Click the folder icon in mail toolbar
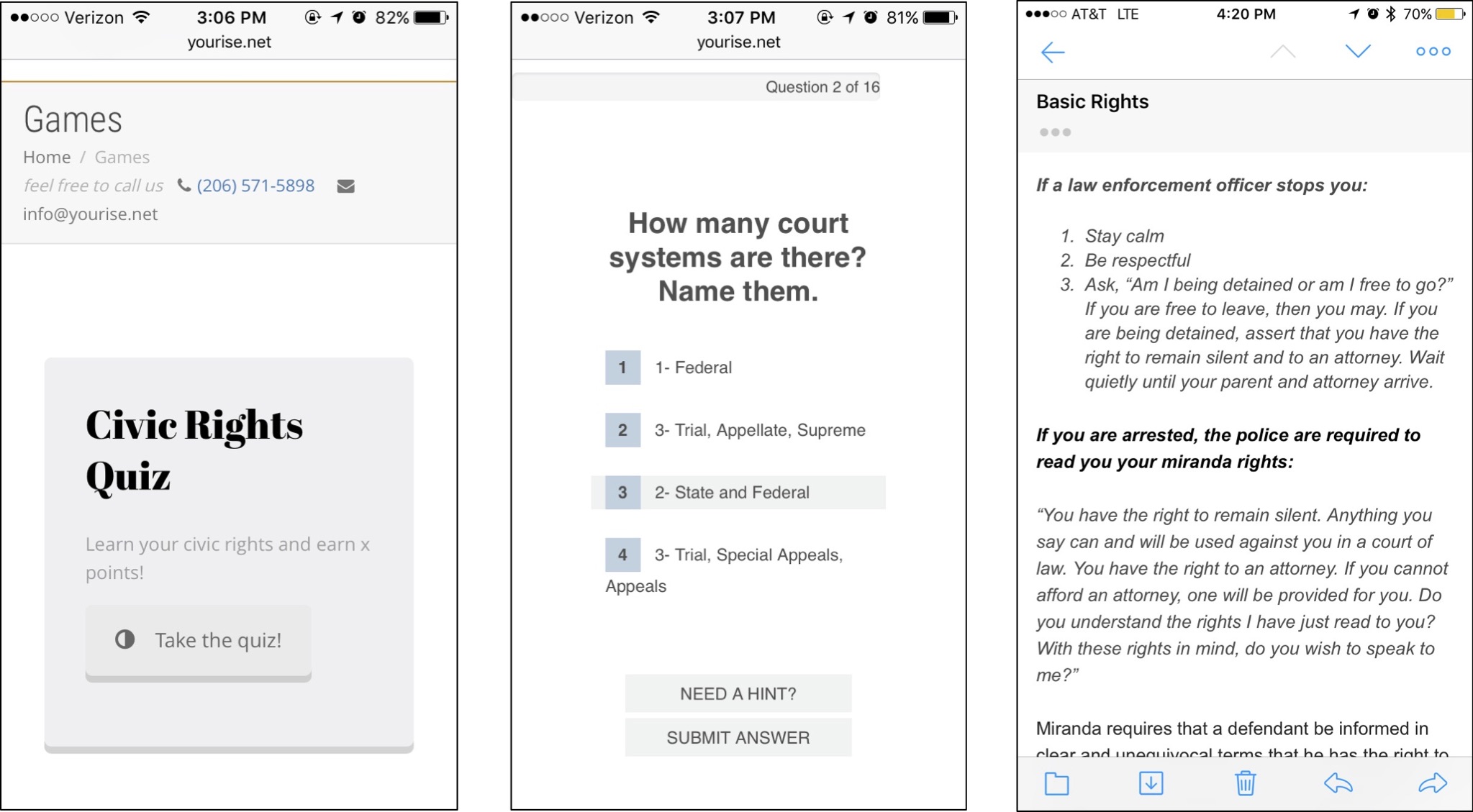Viewport: 1473px width, 812px height. (x=1056, y=783)
